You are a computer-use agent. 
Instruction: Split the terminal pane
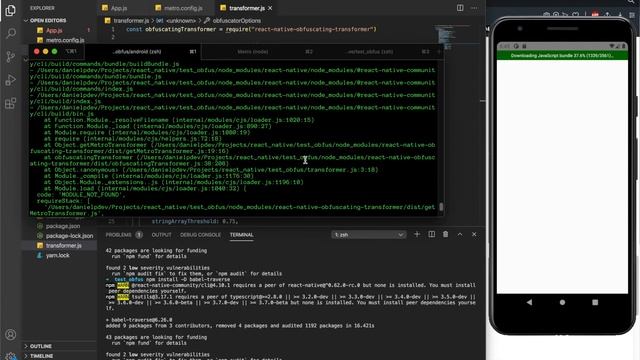431,234
